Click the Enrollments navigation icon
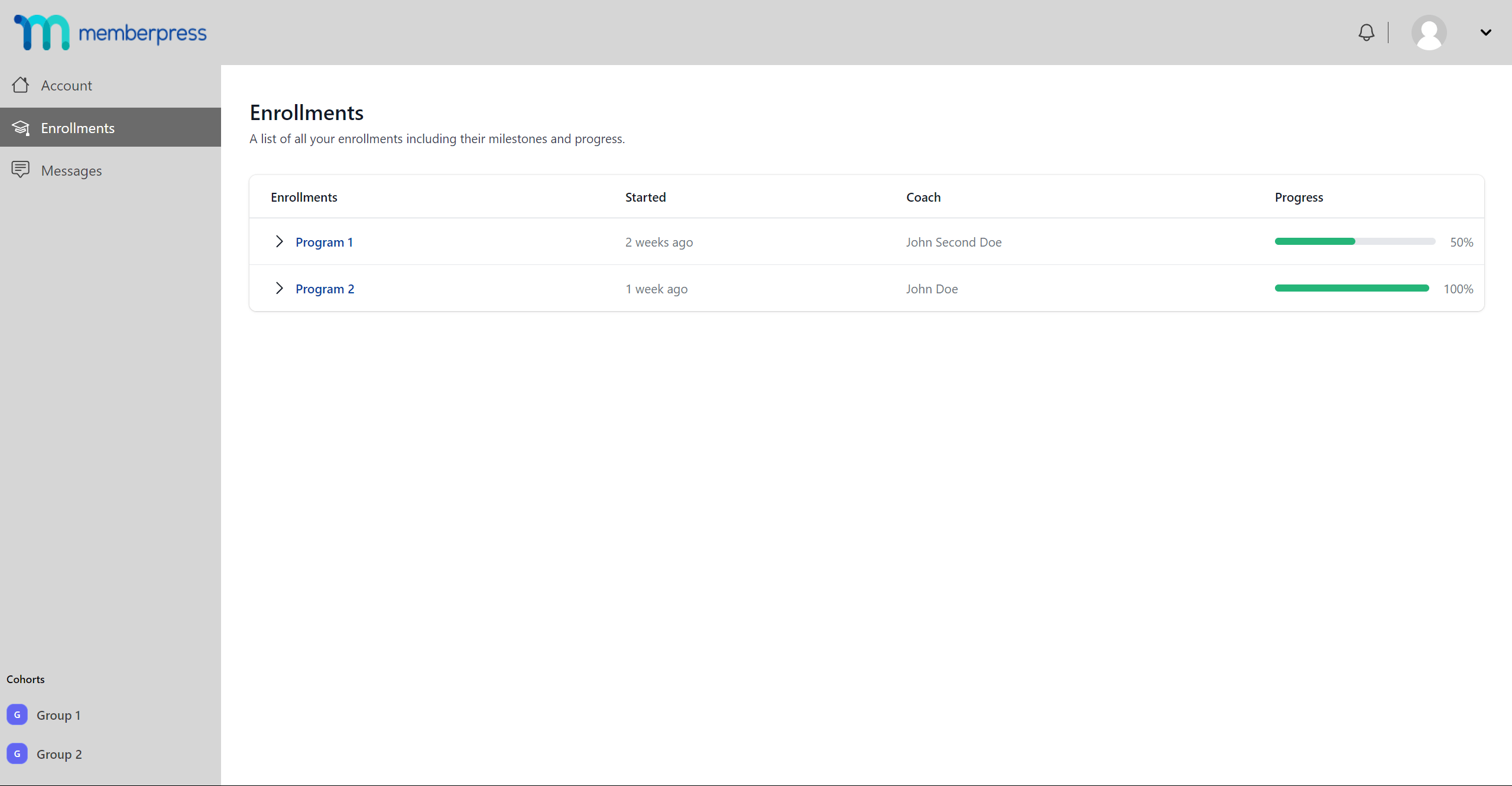 click(21, 127)
